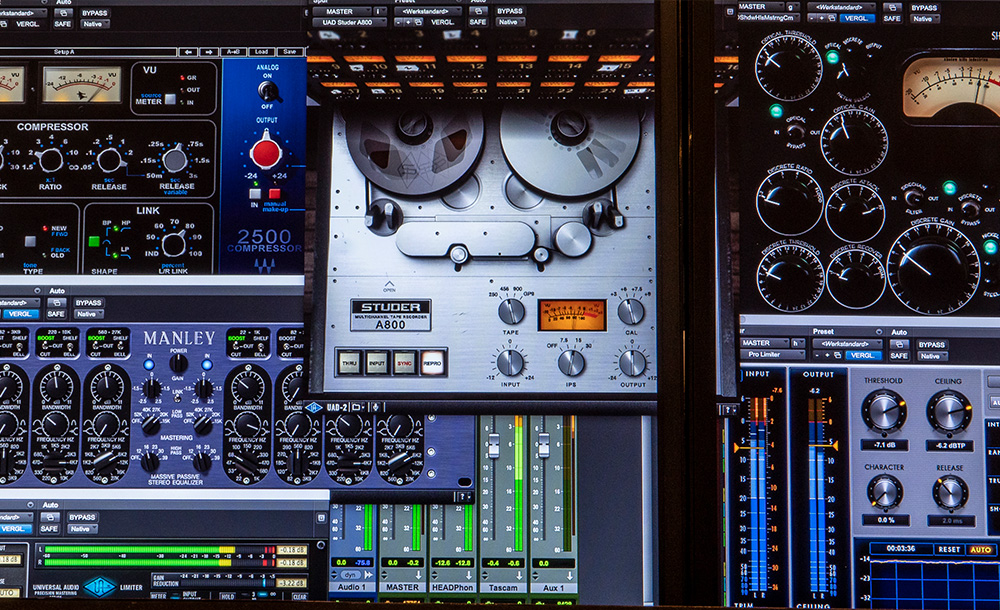Viewport: 1000px width, 610px height.
Task: Select the HEADPhon track name
Action: pyautogui.click(x=453, y=588)
